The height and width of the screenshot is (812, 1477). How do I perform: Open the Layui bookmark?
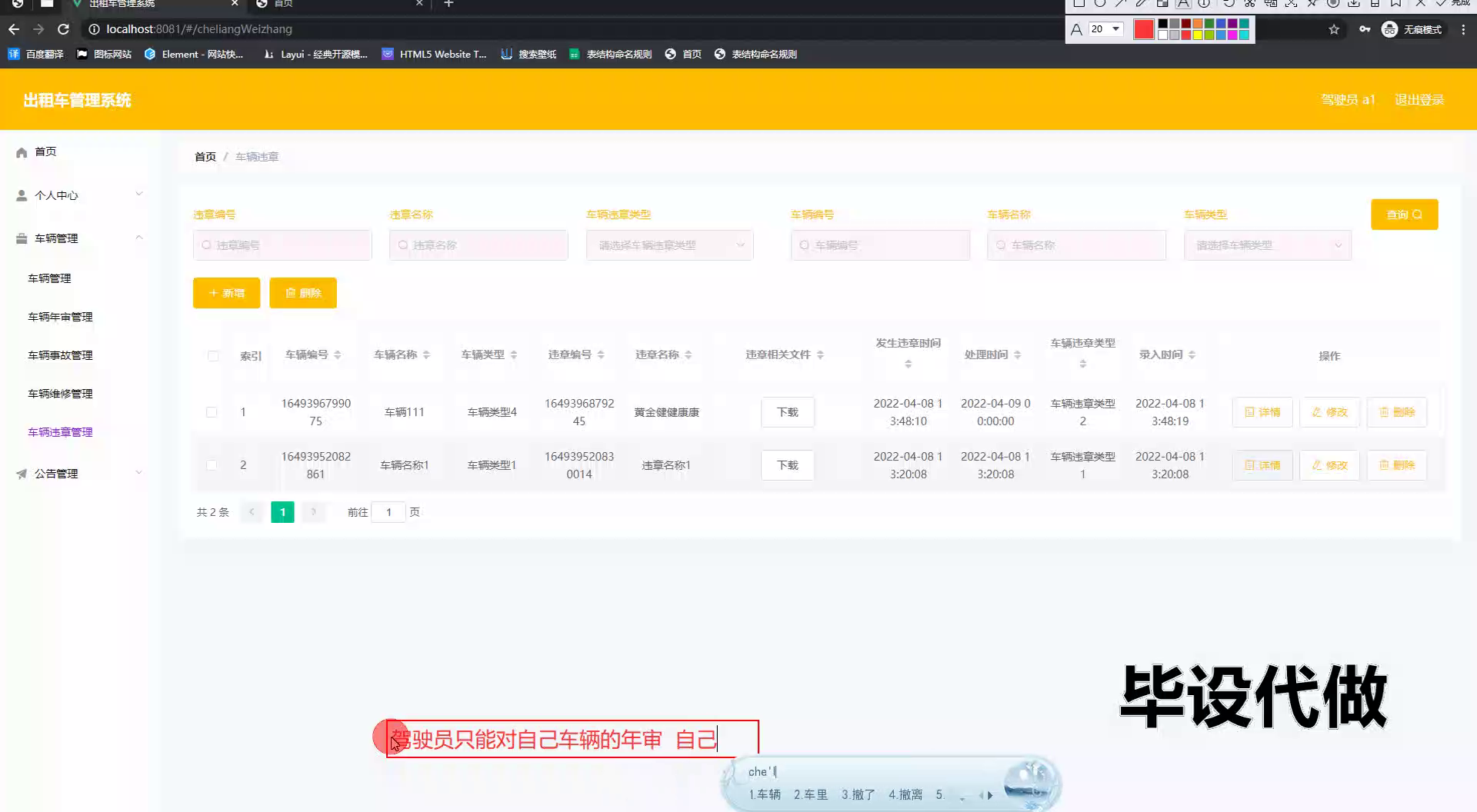[315, 54]
